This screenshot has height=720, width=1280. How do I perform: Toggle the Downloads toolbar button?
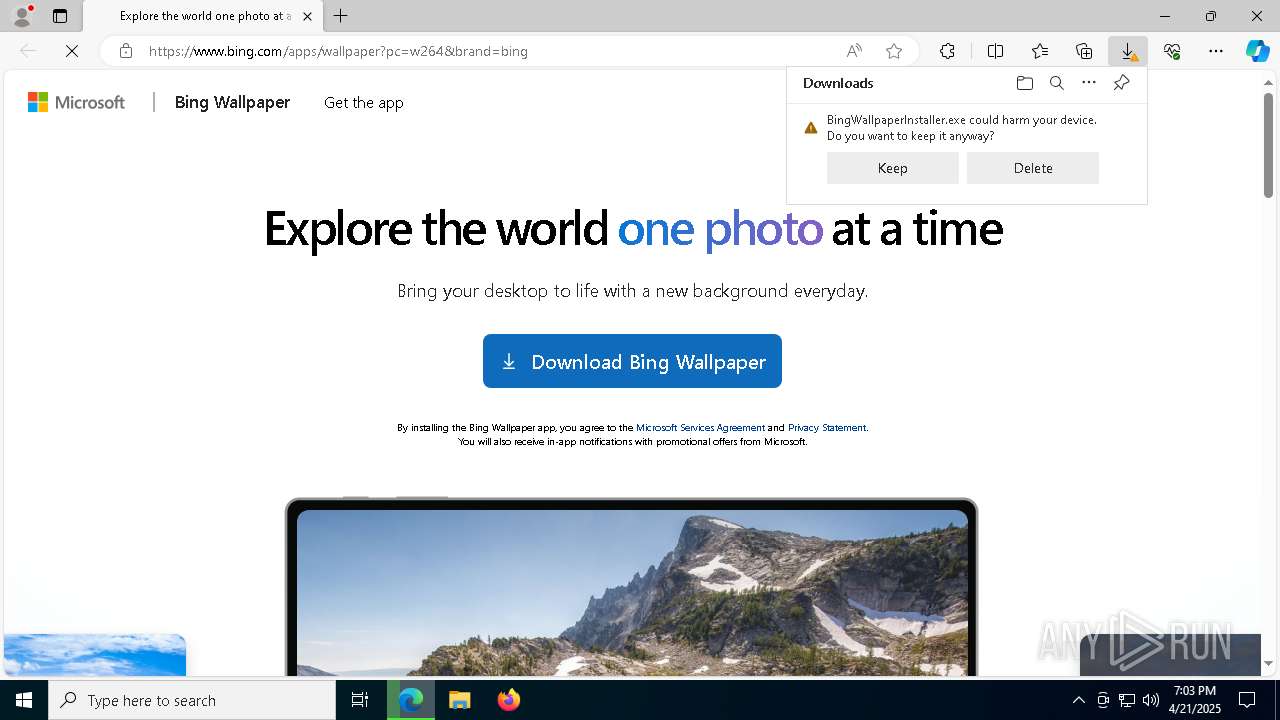click(1128, 51)
